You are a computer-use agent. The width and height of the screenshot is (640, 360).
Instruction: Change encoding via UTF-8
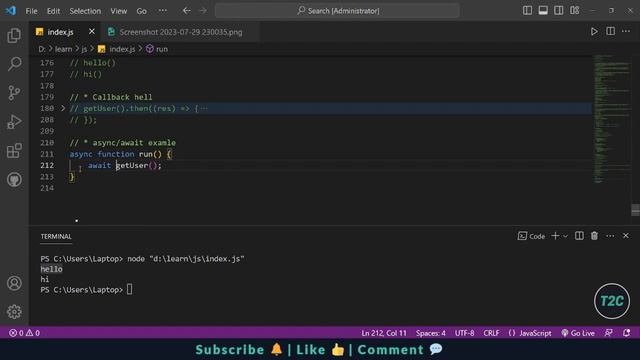click(x=464, y=333)
